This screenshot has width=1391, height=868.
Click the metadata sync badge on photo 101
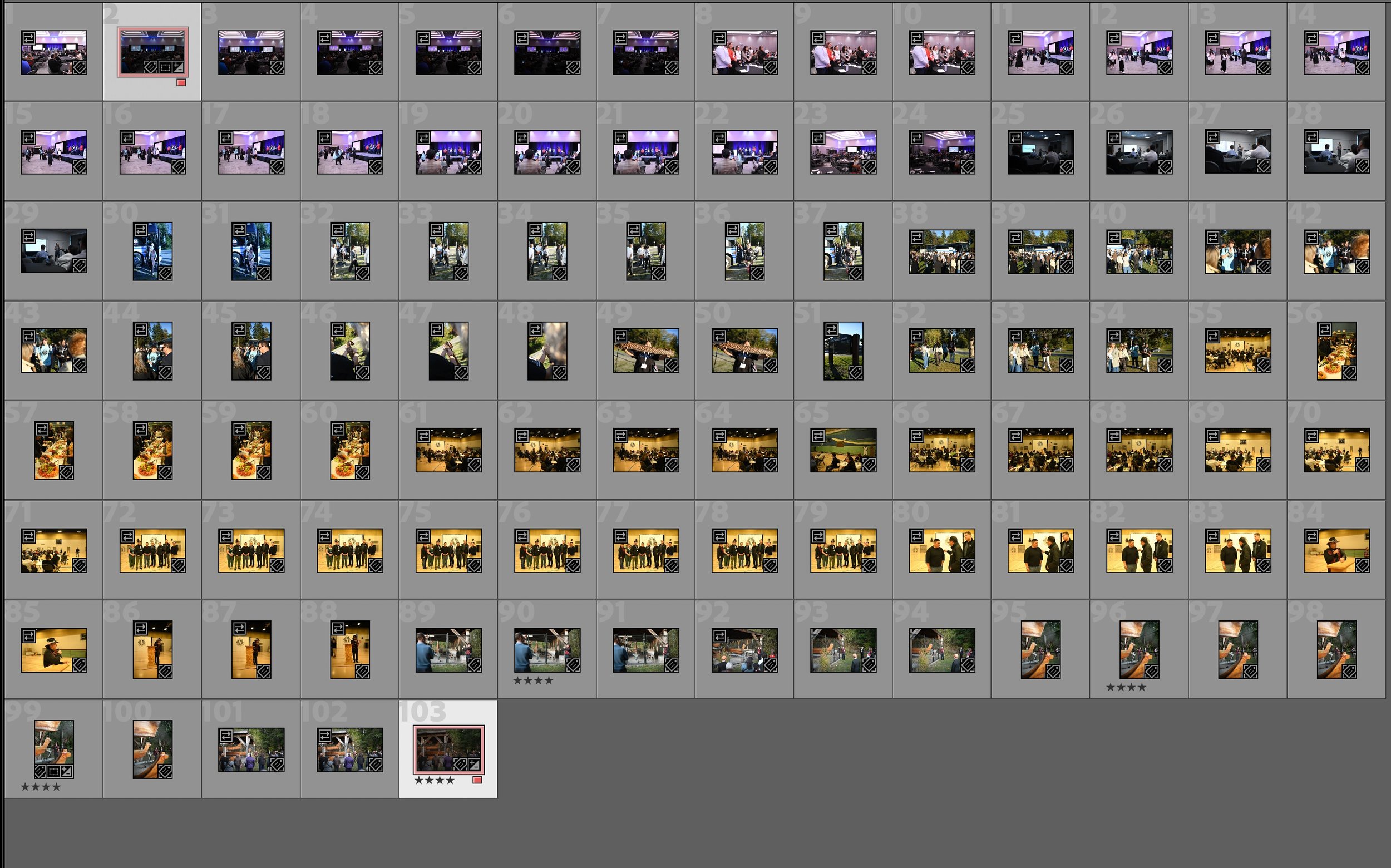point(226,736)
